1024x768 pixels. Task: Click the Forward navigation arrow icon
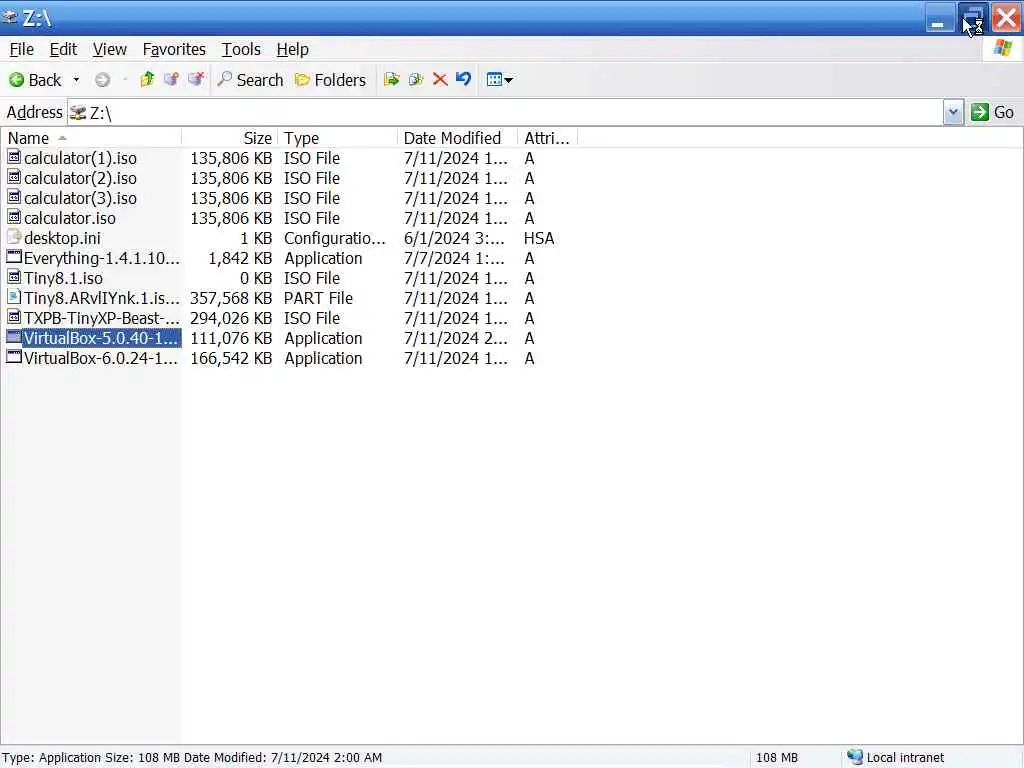click(103, 80)
